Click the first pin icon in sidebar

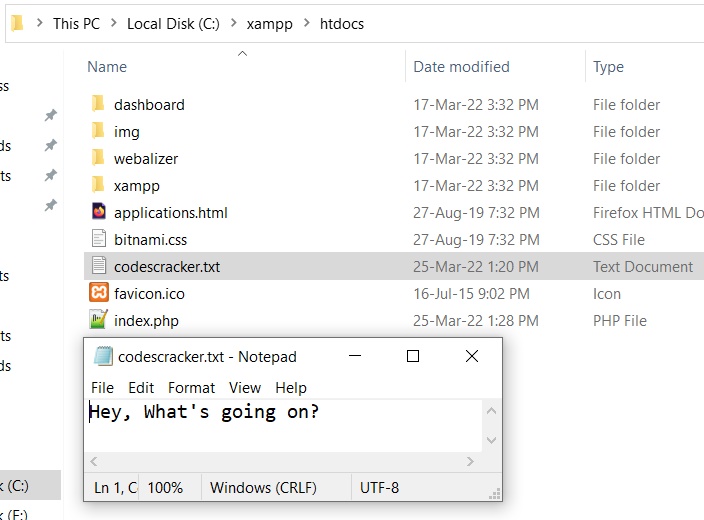[51, 115]
